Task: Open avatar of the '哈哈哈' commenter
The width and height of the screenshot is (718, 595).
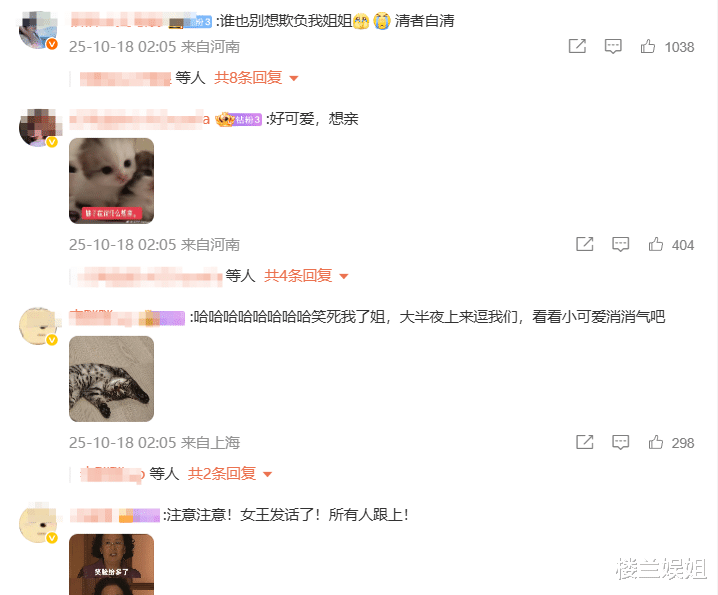Action: click(x=38, y=326)
